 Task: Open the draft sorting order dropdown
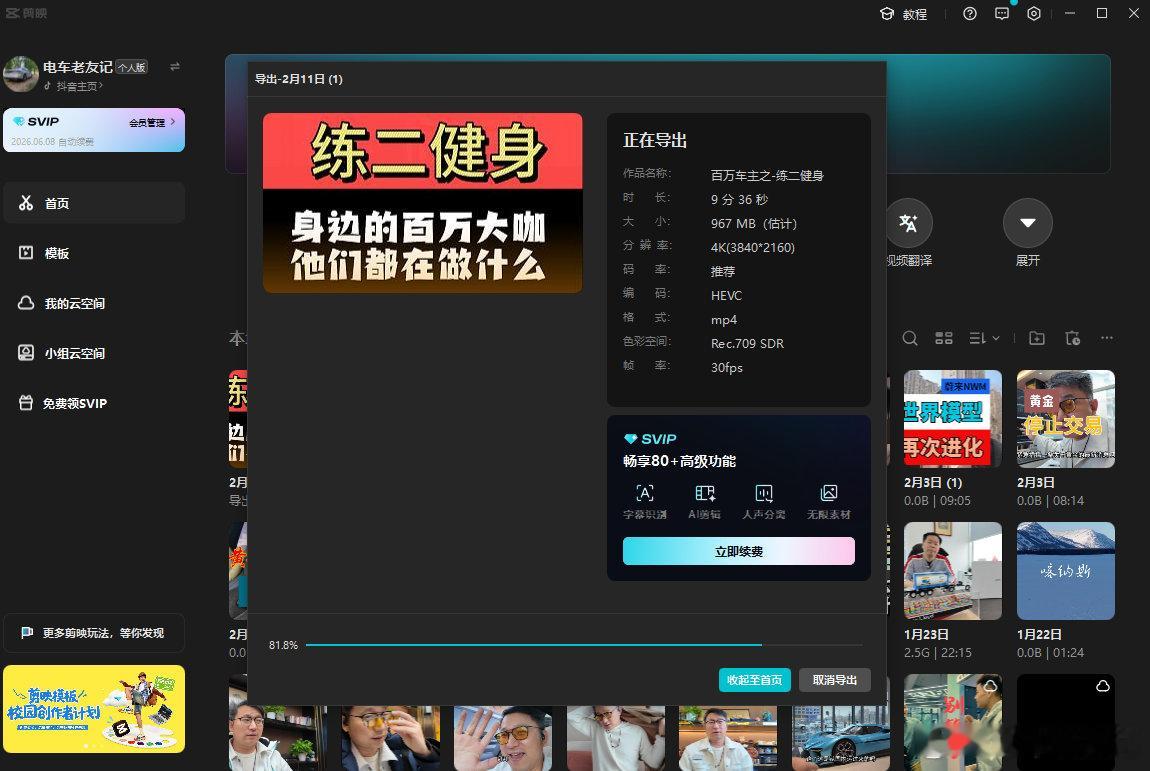pos(983,338)
